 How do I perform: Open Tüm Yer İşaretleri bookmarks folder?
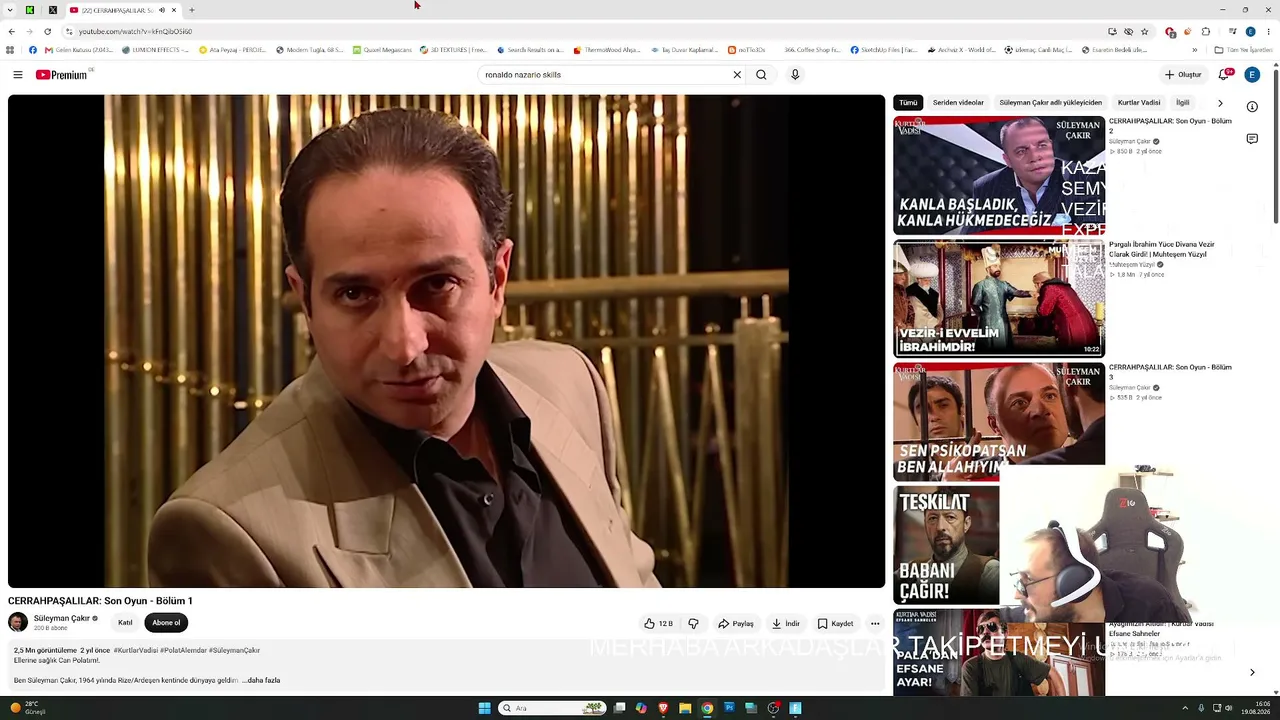click(x=1243, y=50)
